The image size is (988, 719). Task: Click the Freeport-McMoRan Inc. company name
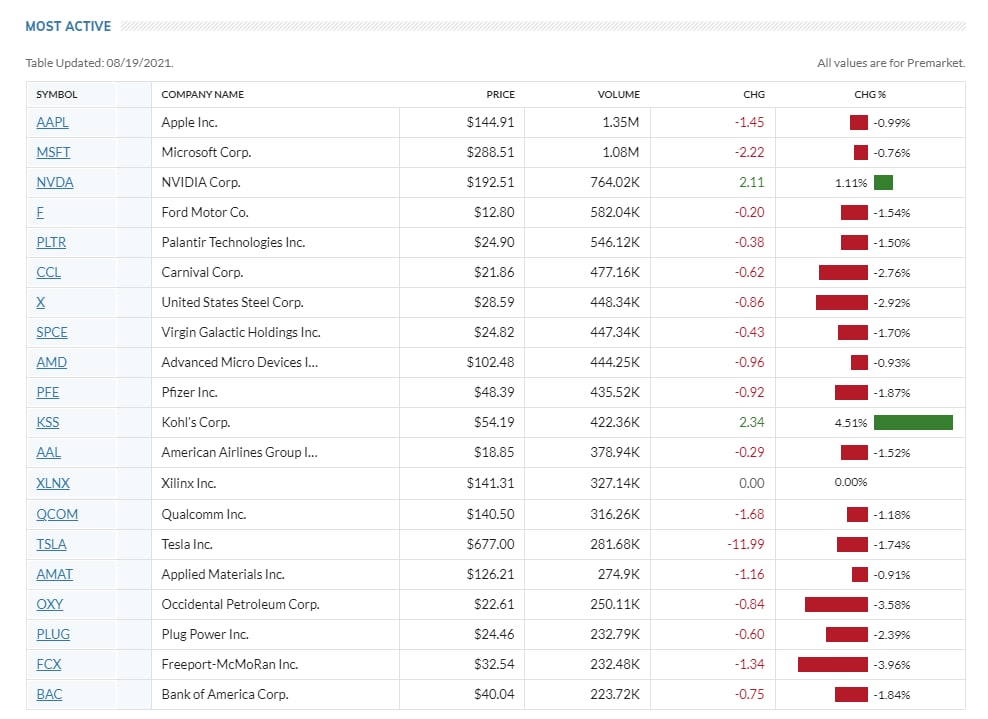click(229, 664)
